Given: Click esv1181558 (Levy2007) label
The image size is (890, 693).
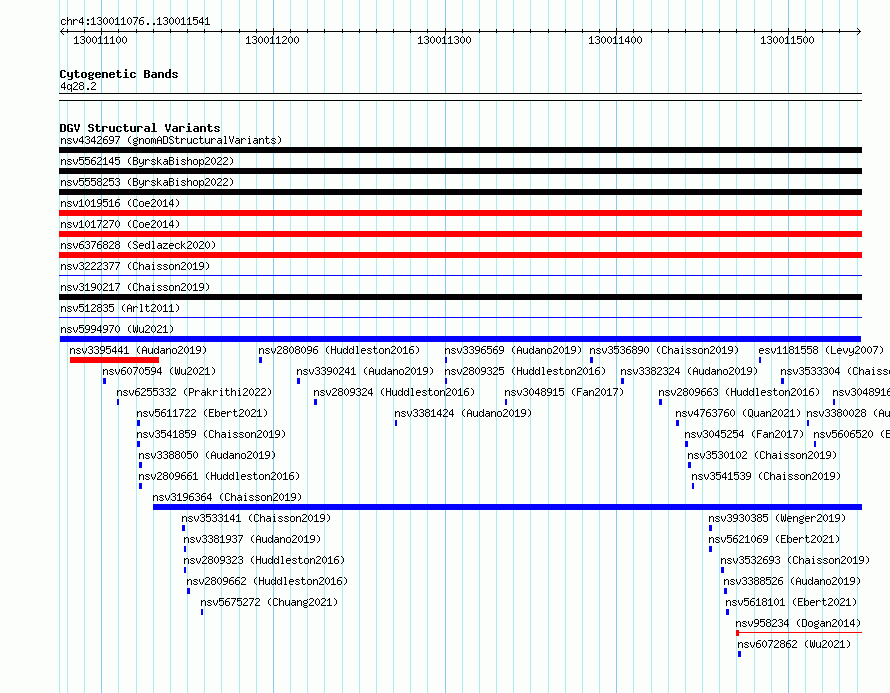Looking at the screenshot, I should coord(821,350).
